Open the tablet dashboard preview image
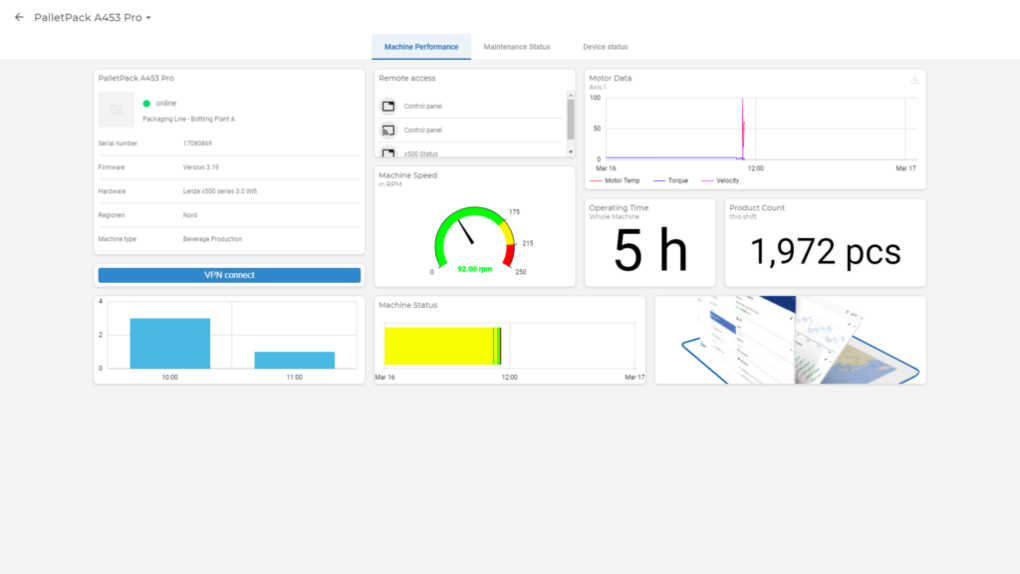The width and height of the screenshot is (1020, 574). coord(790,340)
